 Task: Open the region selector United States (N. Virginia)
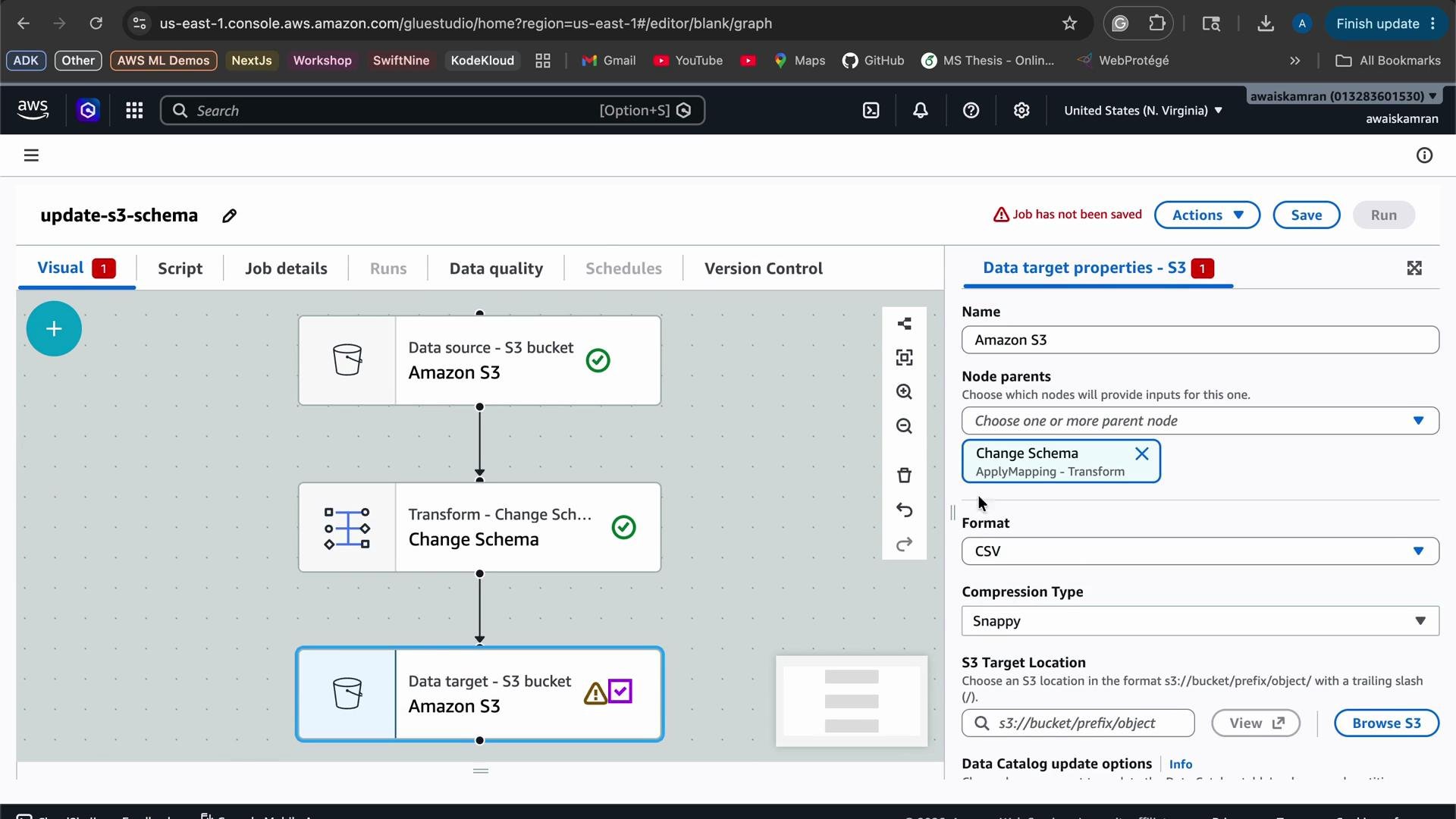1143,111
